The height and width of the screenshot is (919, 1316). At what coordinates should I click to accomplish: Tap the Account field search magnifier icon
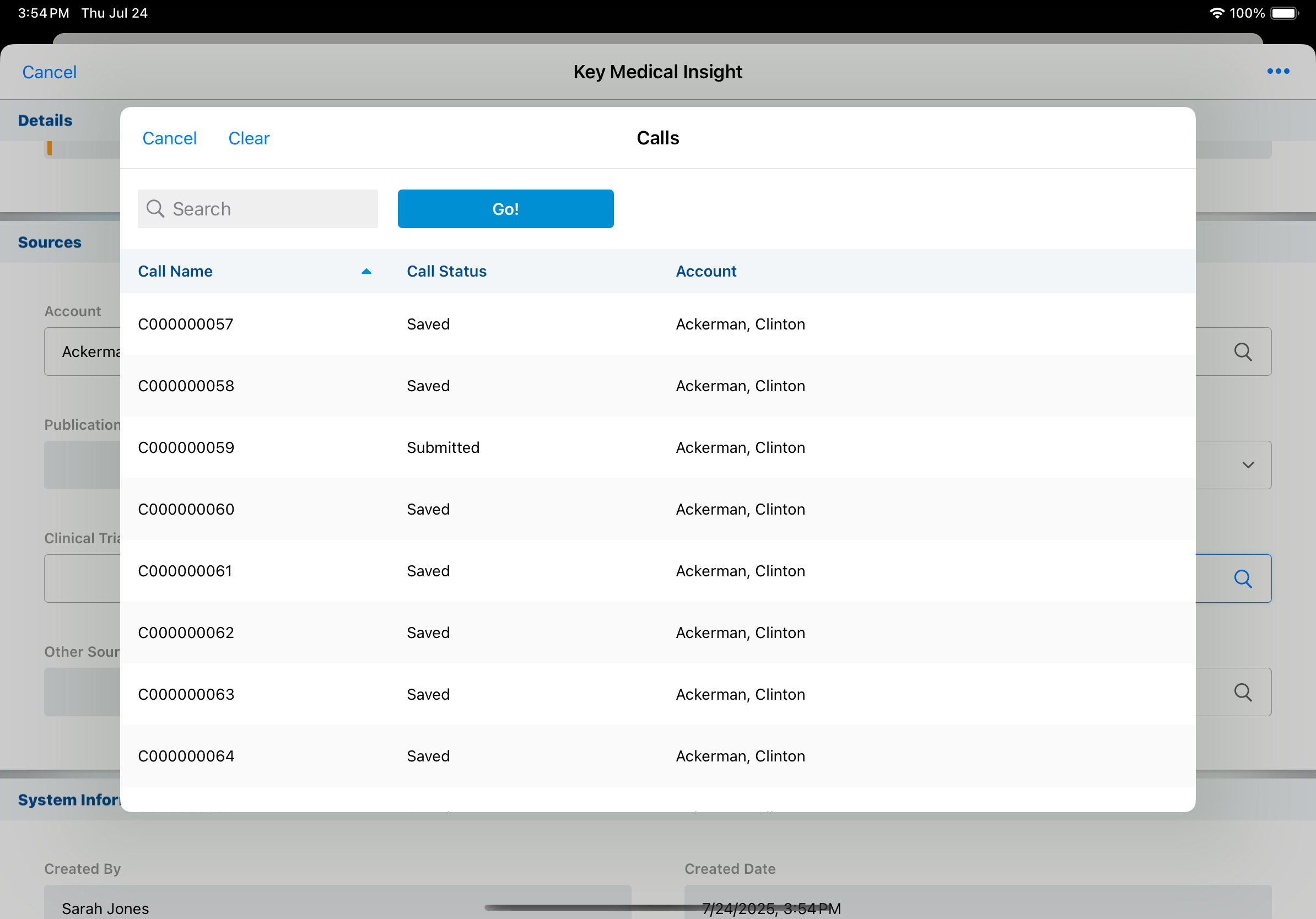1242,352
